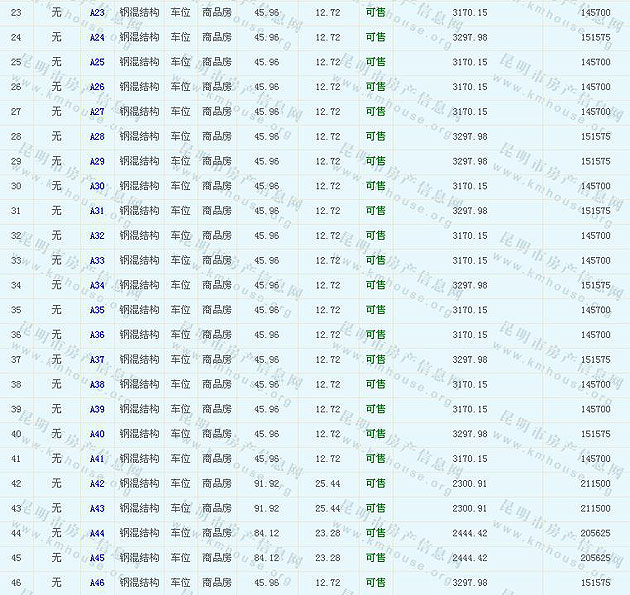
Task: Click the 91.92 area cell in row 43
Action: [267, 508]
